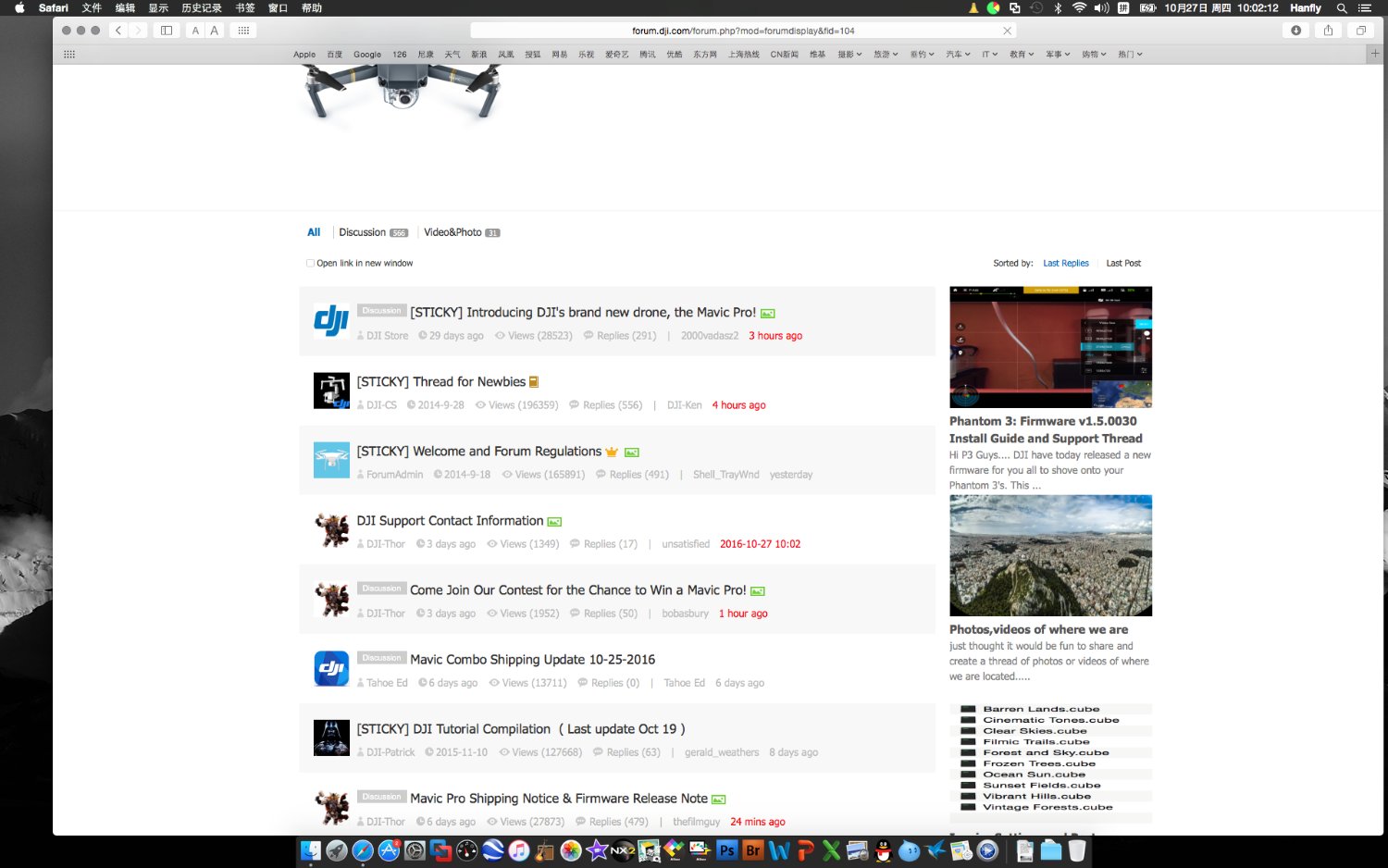Expand the 汽车 bookmarks folder

pos(958,55)
